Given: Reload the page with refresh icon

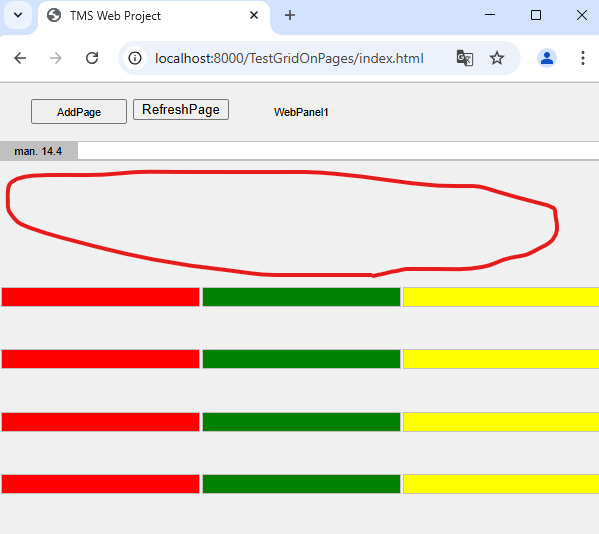Looking at the screenshot, I should pos(92,58).
